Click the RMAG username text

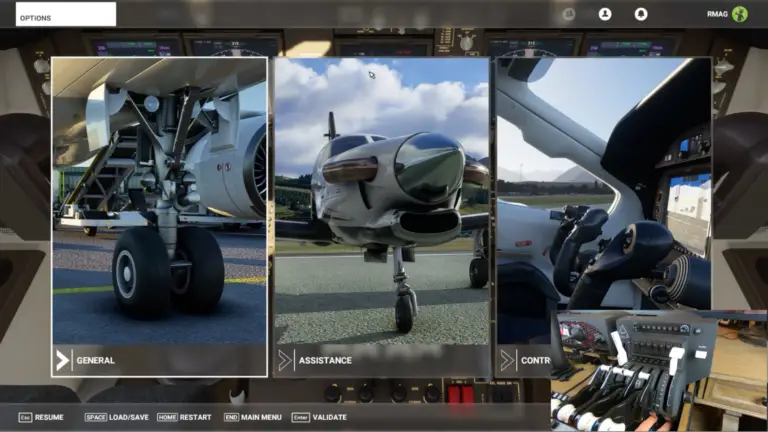(717, 15)
